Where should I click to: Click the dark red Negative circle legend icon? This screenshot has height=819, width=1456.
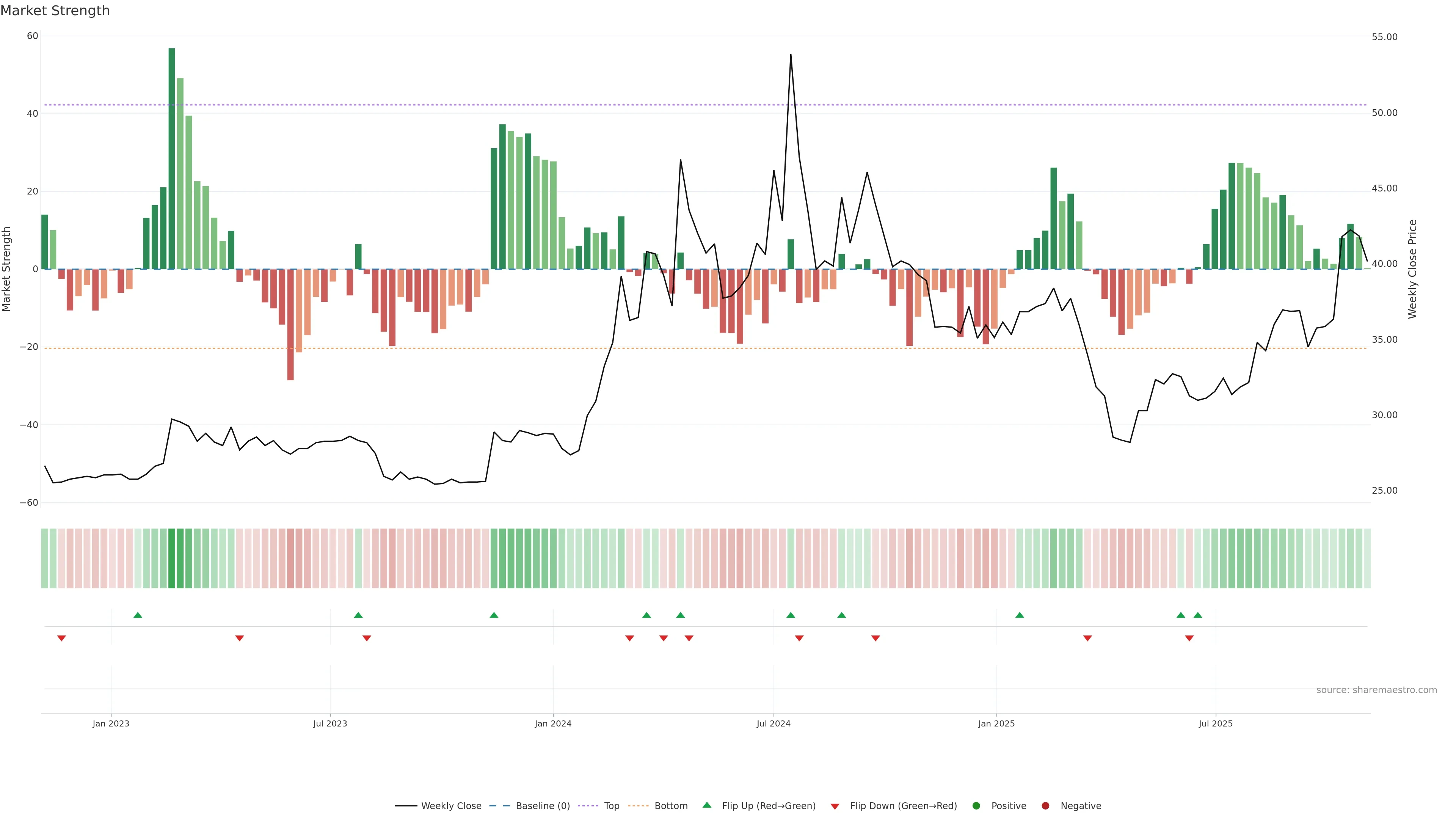click(1045, 805)
